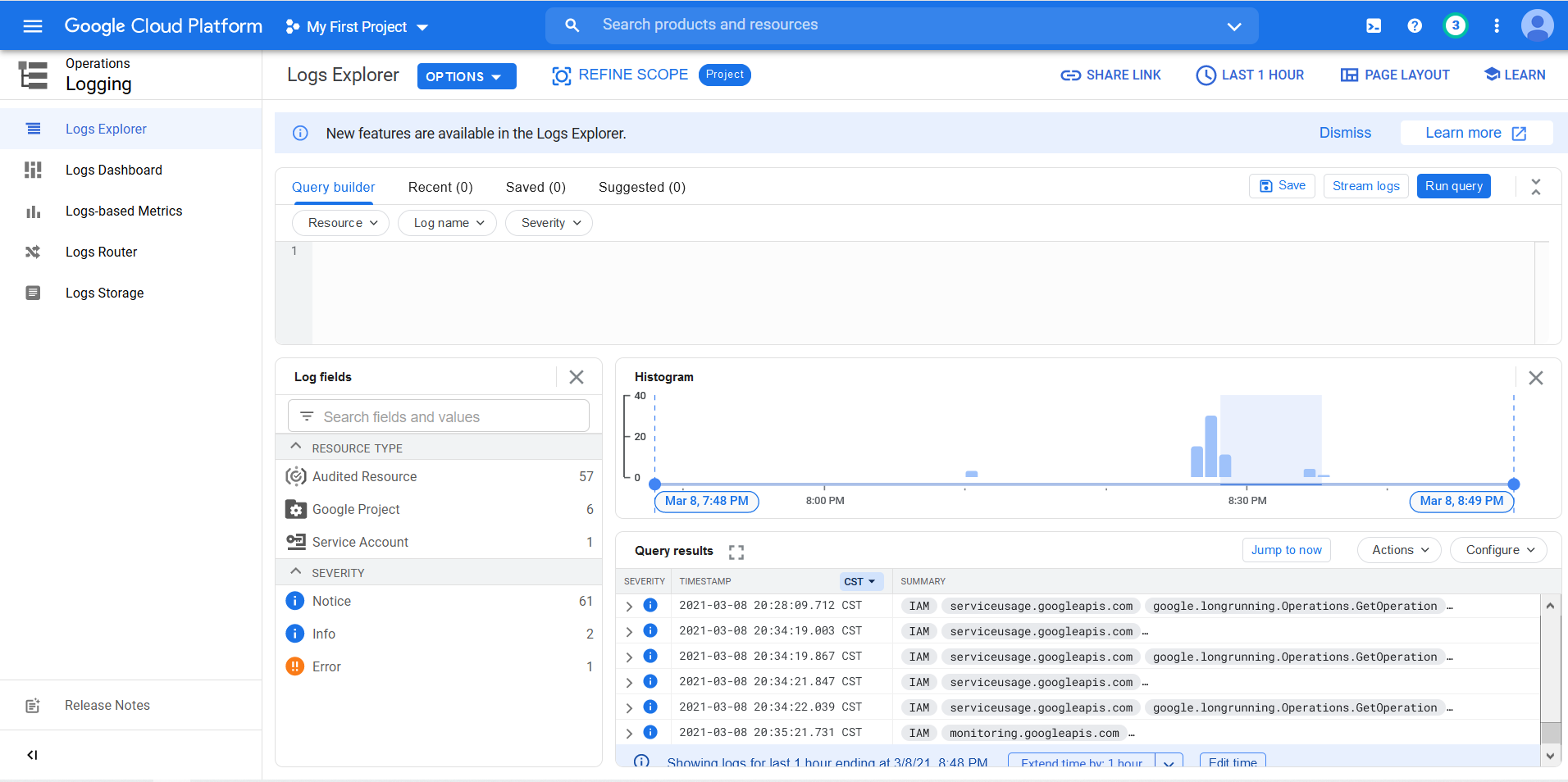Dismiss the new features banner
This screenshot has height=782, width=1568.
click(x=1345, y=133)
